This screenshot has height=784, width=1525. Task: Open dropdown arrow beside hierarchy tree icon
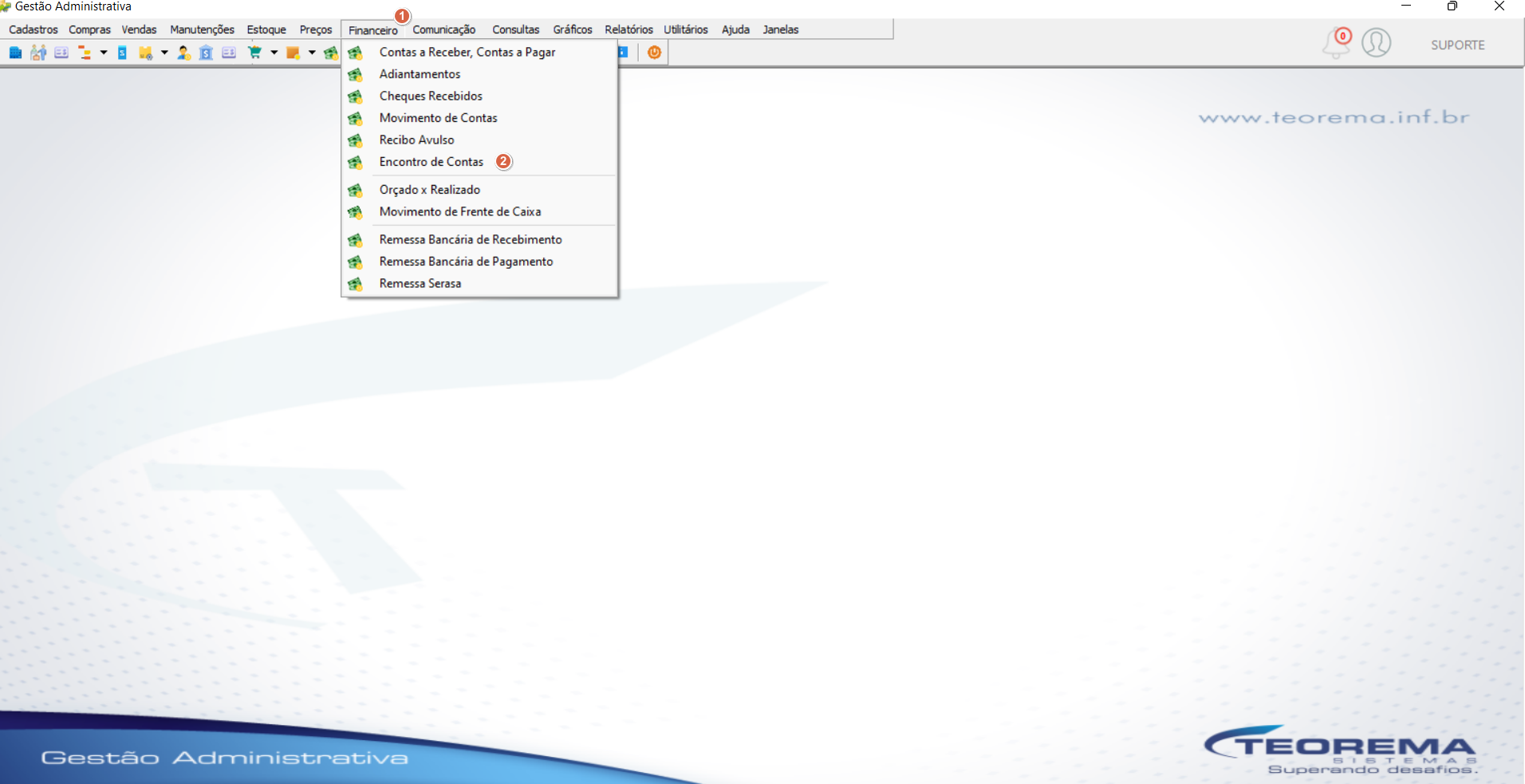tap(104, 53)
